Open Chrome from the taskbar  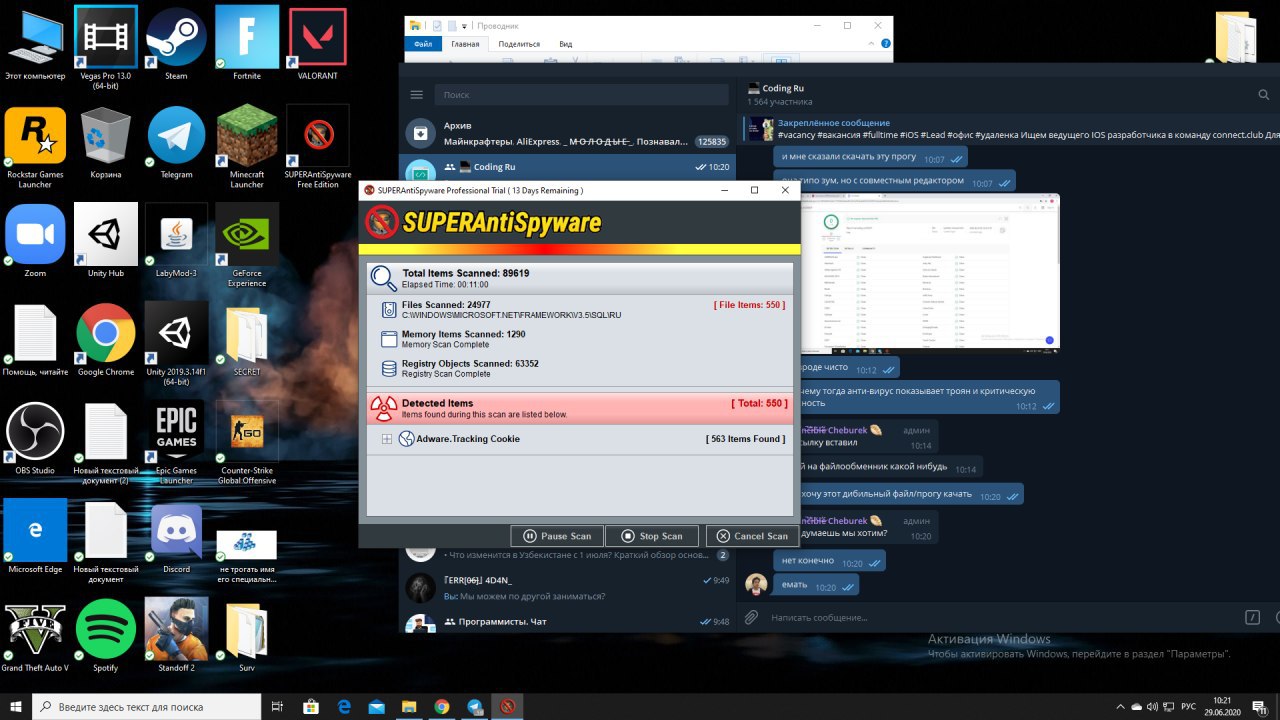441,706
